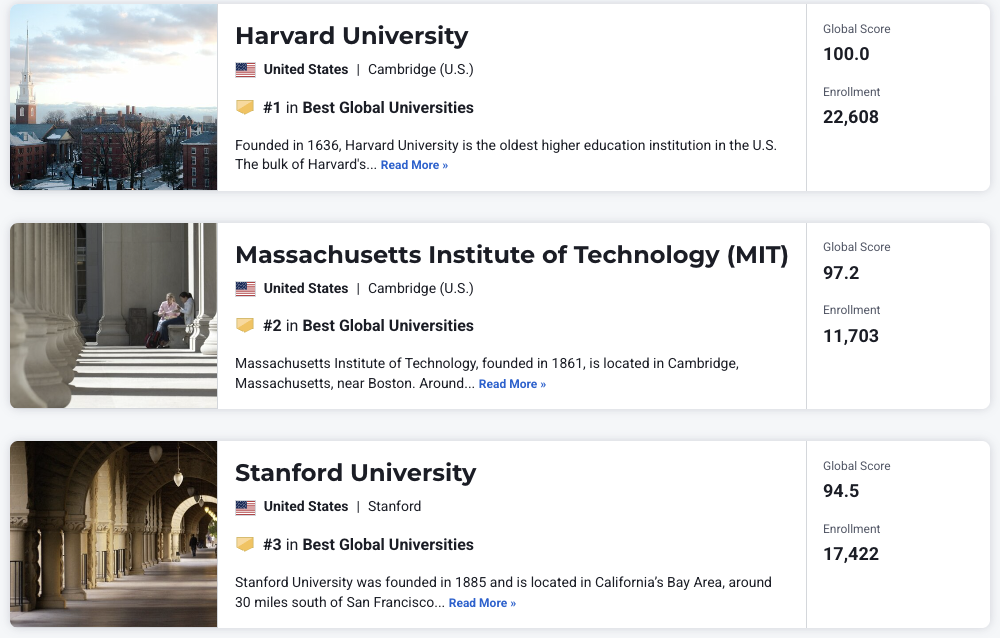Expand Harvard's description with Read More
The width and height of the screenshot is (1000, 638).
414,166
